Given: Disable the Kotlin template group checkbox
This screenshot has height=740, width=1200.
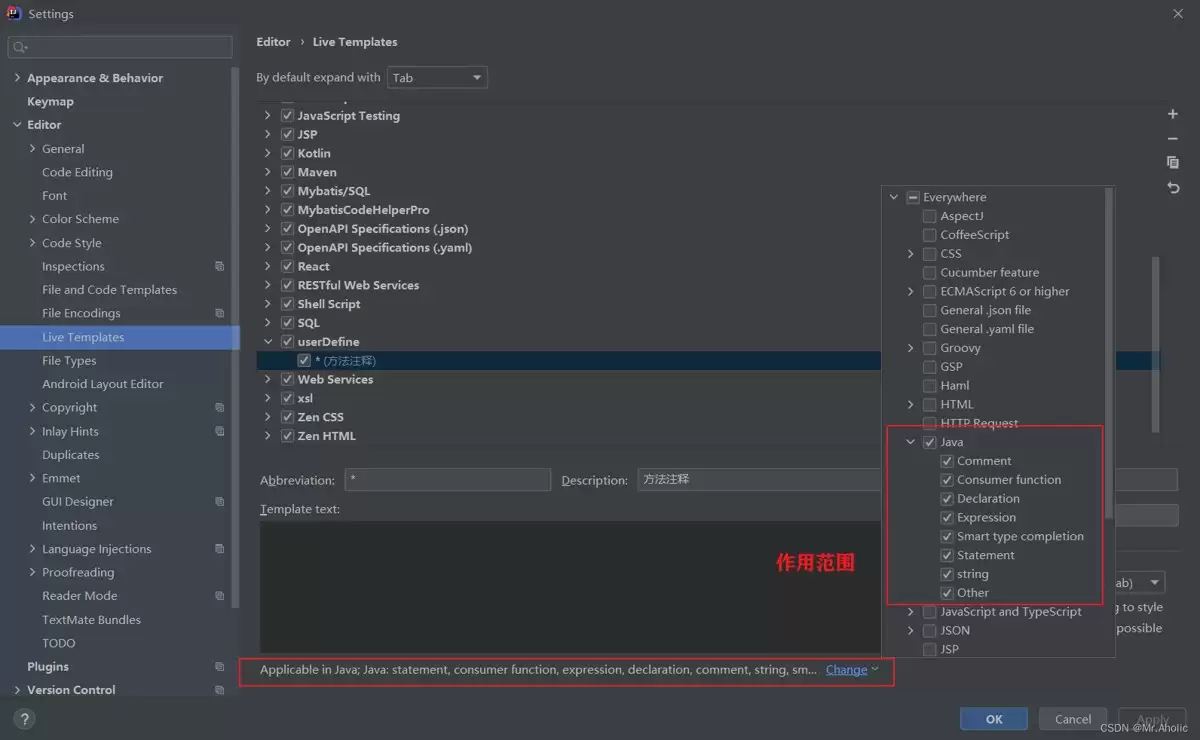Looking at the screenshot, I should [x=288, y=153].
